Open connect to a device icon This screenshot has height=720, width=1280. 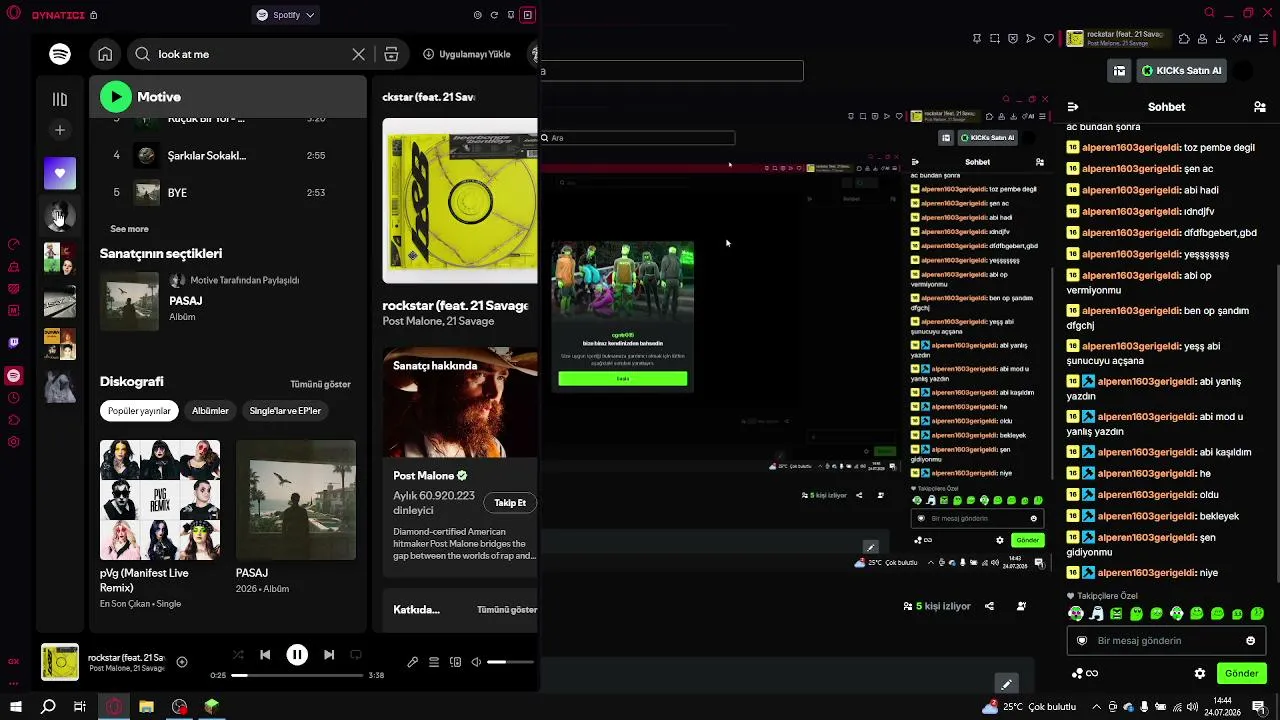(455, 662)
